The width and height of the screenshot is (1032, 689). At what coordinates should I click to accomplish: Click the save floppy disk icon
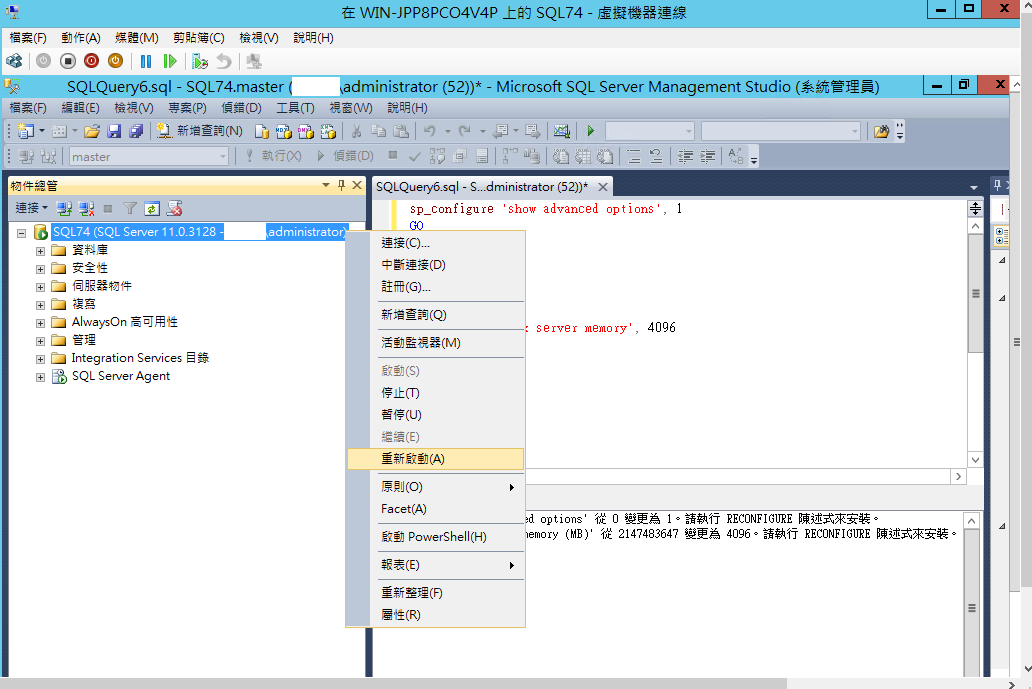click(x=114, y=132)
